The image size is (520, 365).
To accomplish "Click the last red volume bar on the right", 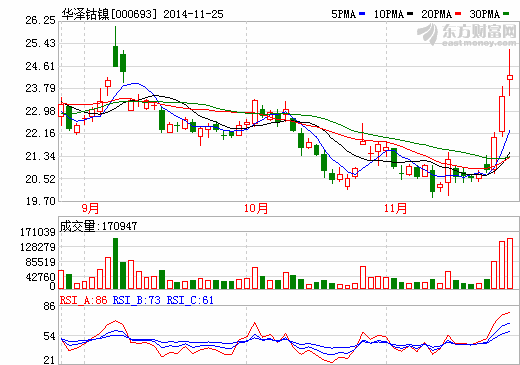I will (x=510, y=263).
